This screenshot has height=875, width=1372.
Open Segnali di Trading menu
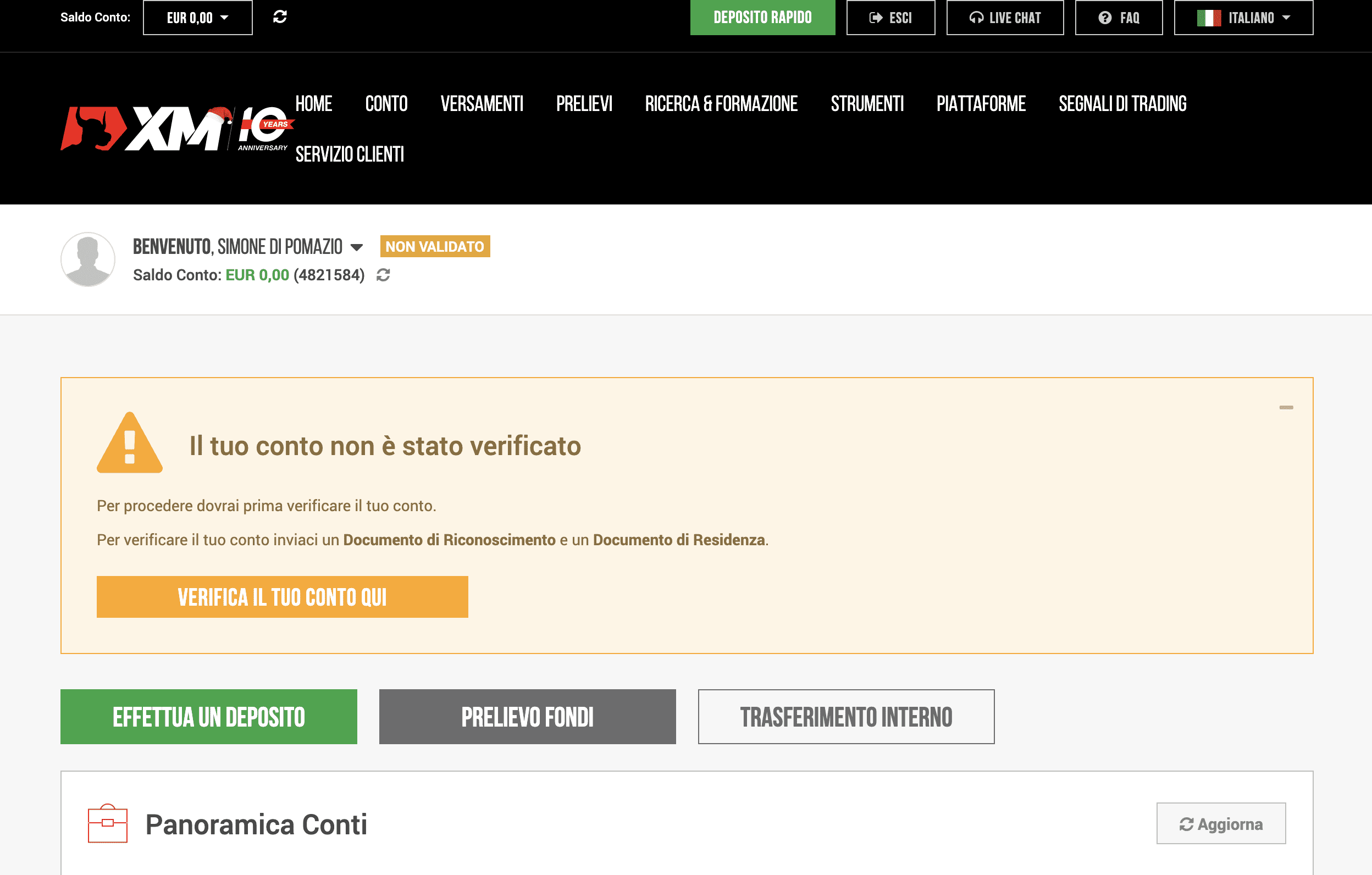click(x=1122, y=104)
